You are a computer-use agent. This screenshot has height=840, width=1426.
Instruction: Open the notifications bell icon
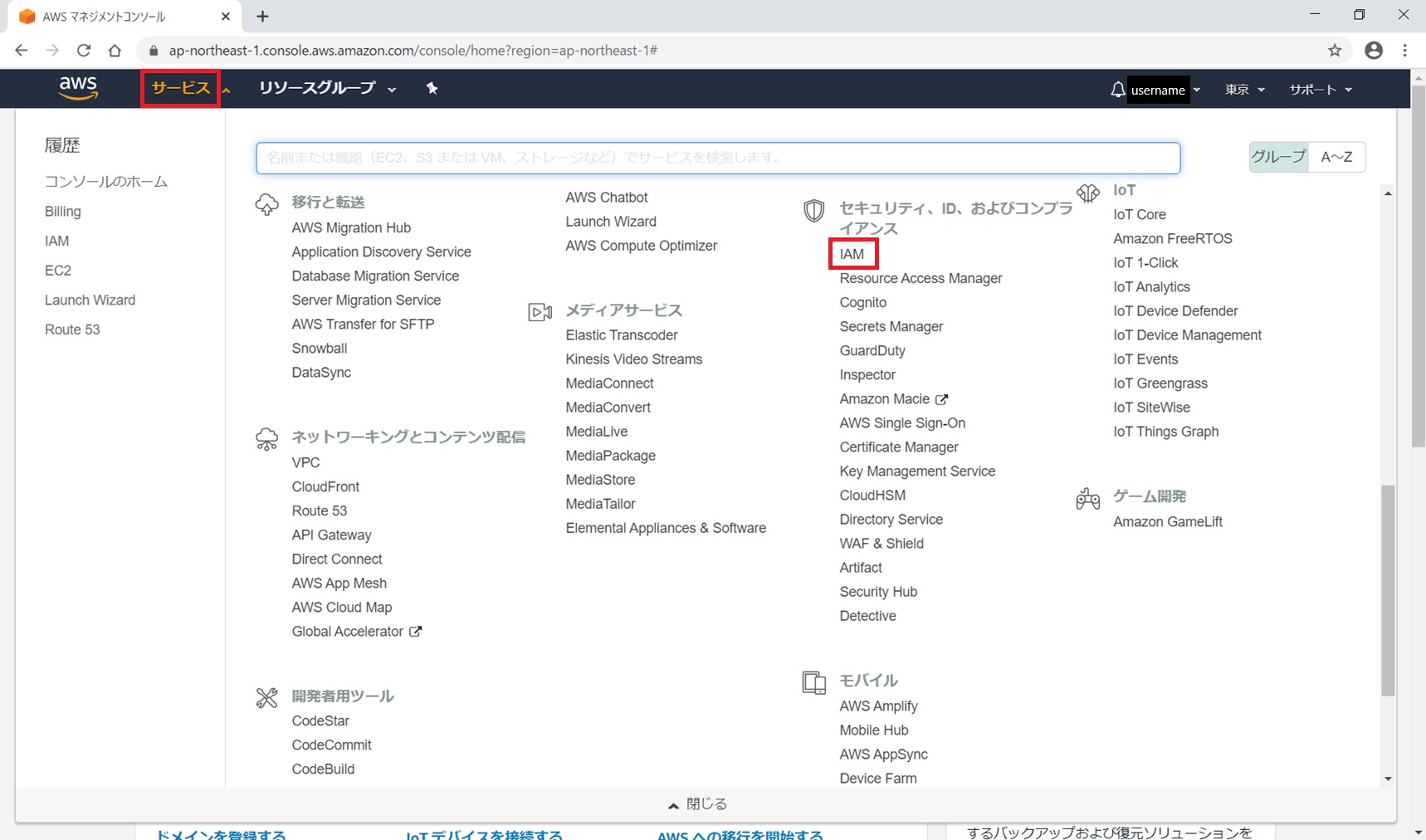[x=1118, y=90]
